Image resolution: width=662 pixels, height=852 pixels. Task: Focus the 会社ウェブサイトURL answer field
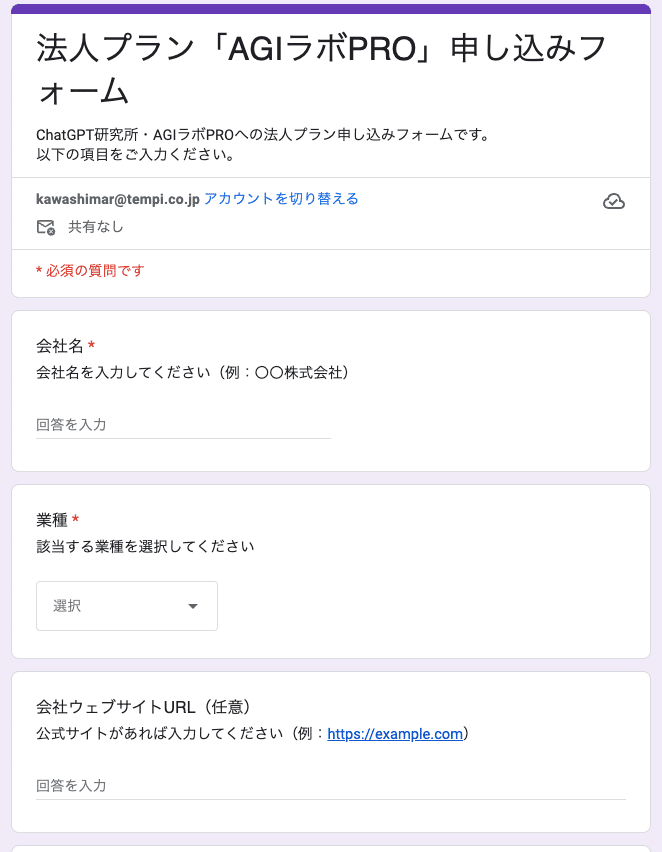click(x=330, y=785)
